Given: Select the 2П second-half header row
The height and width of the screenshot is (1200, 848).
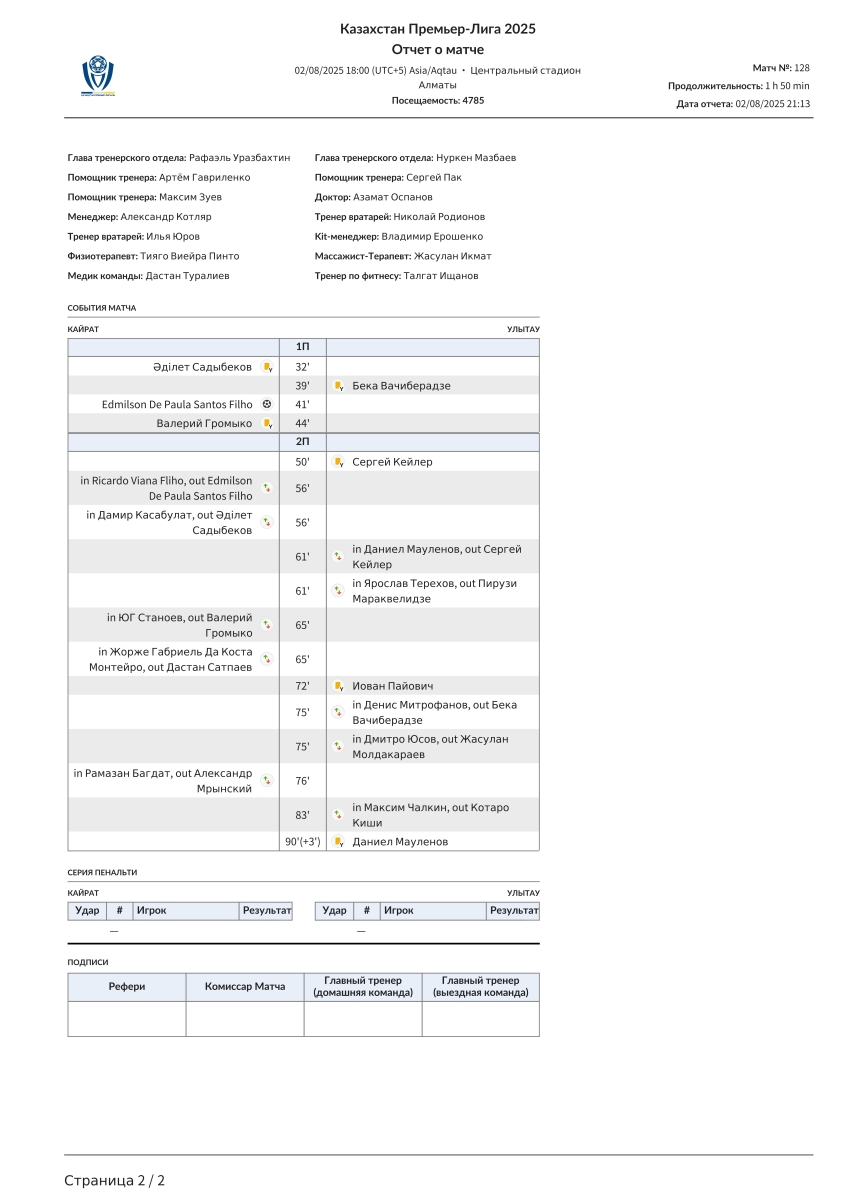Looking at the screenshot, I should coord(303,442).
